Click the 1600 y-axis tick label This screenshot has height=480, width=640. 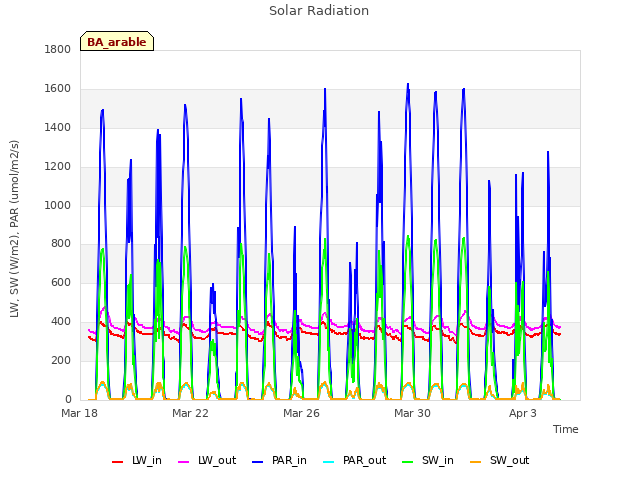pos(58,89)
